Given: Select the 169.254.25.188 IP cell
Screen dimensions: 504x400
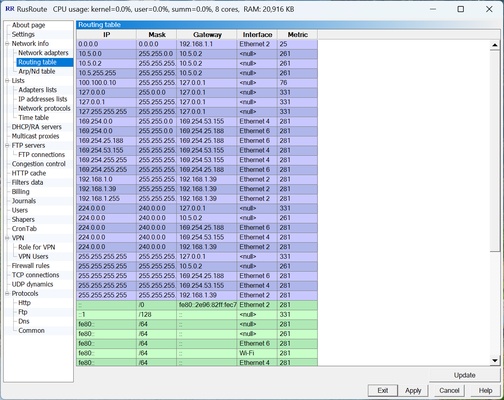Looking at the screenshot, I should pyautogui.click(x=106, y=141).
